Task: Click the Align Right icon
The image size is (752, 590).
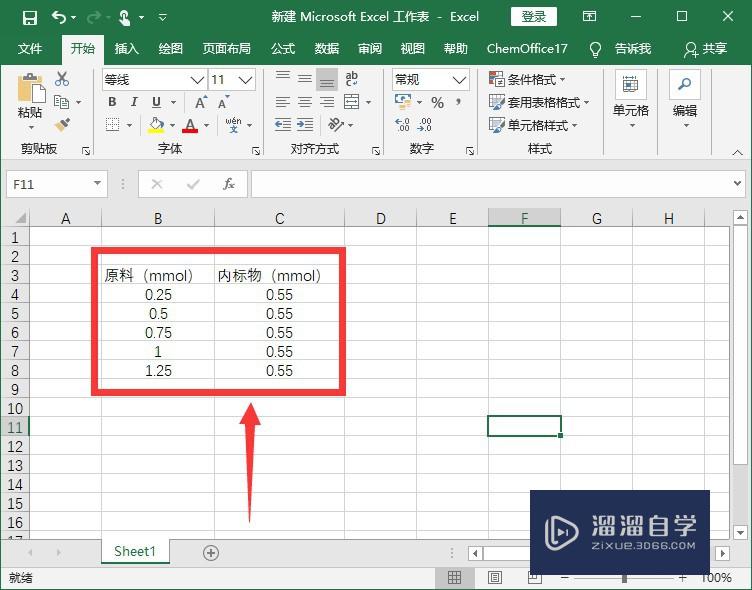Action: [x=327, y=102]
